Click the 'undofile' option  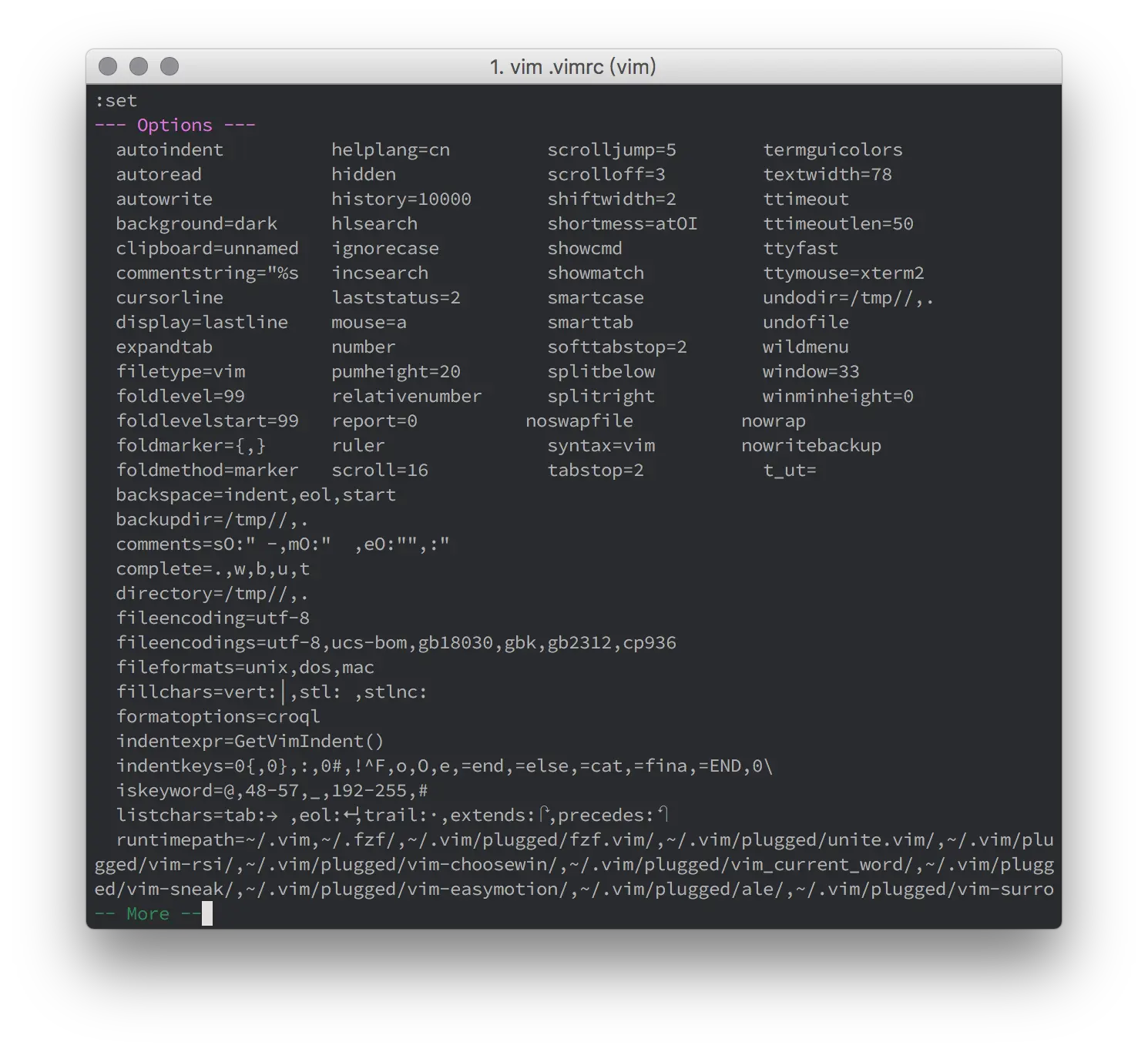[x=806, y=323]
